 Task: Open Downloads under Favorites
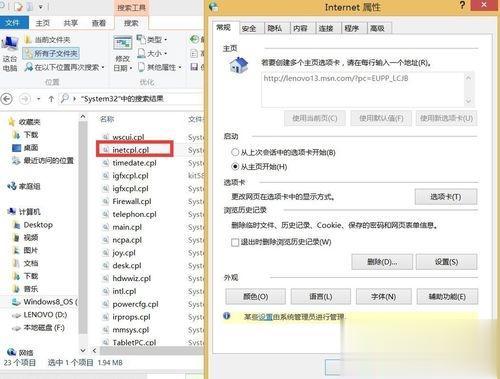point(25,135)
